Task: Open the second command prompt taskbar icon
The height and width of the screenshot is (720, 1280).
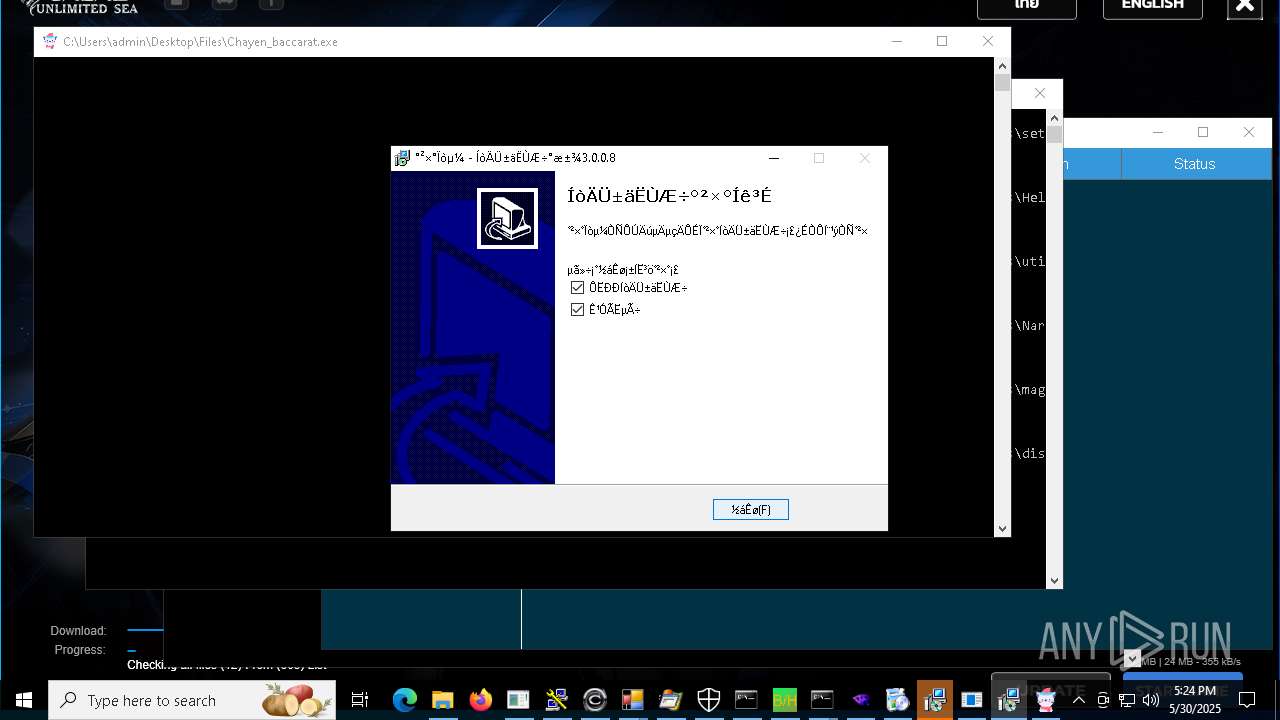Action: pyautogui.click(x=822, y=700)
